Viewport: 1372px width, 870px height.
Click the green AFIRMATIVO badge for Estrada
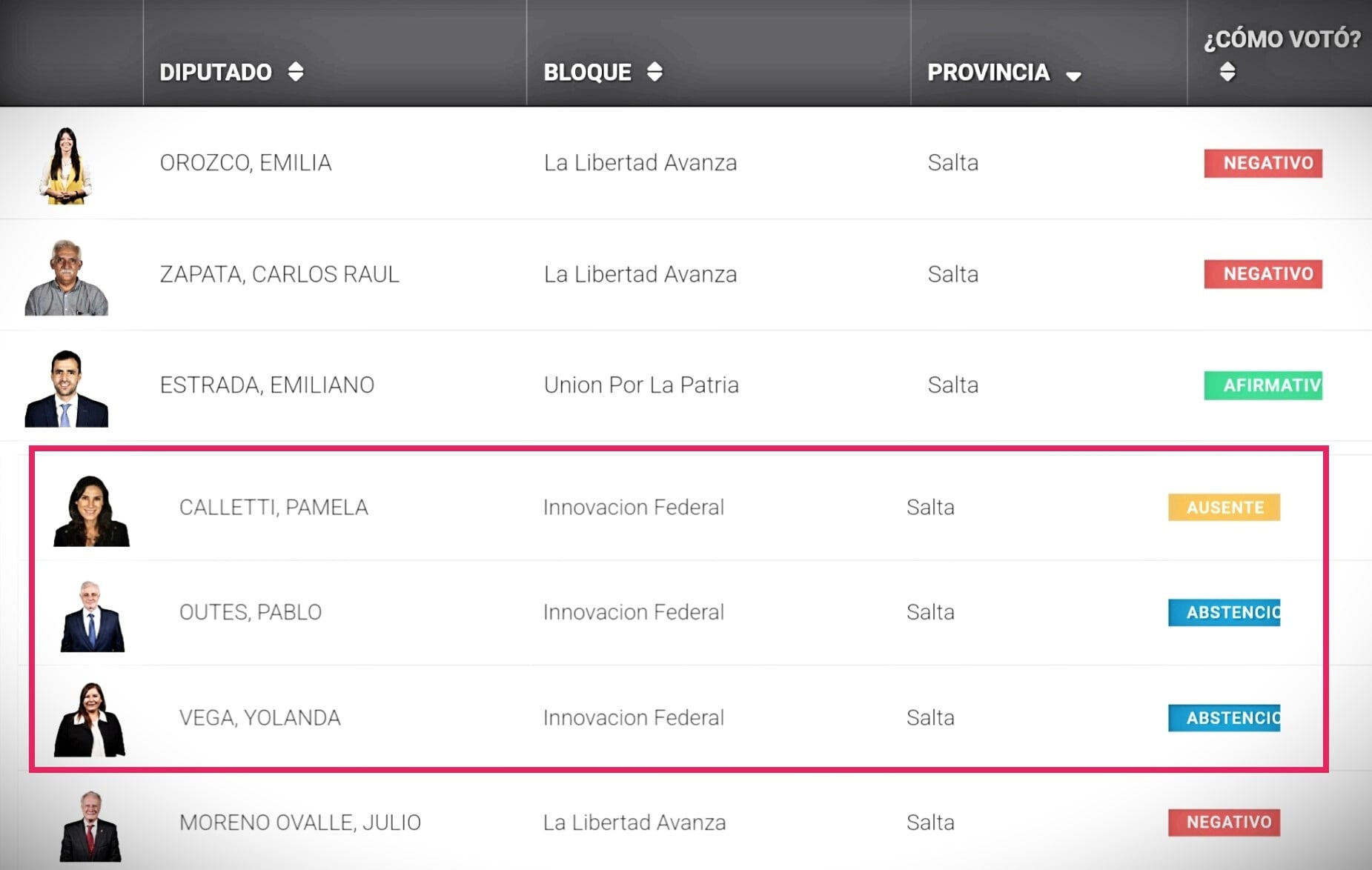[1262, 385]
